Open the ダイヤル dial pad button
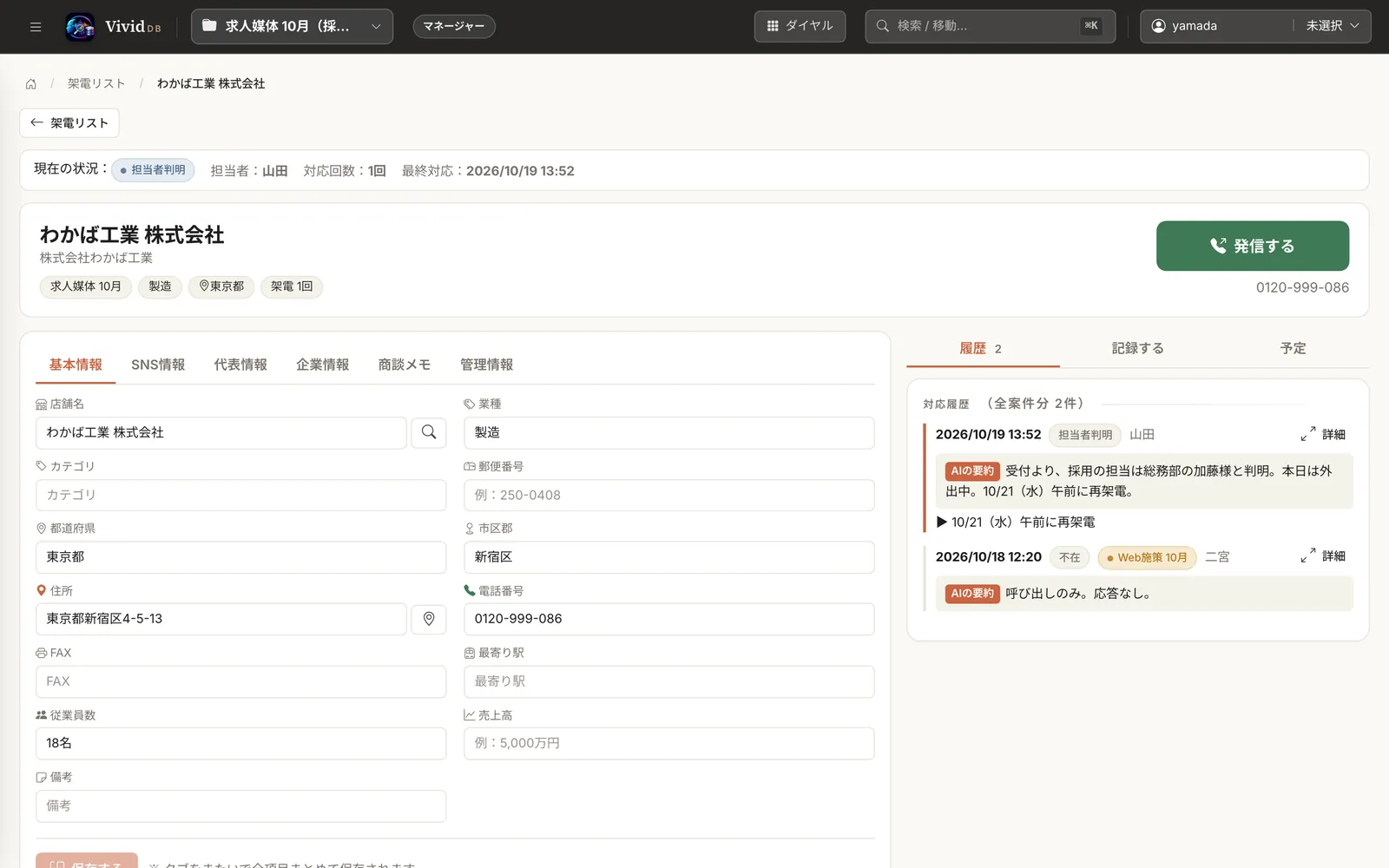1389x868 pixels. point(800,26)
